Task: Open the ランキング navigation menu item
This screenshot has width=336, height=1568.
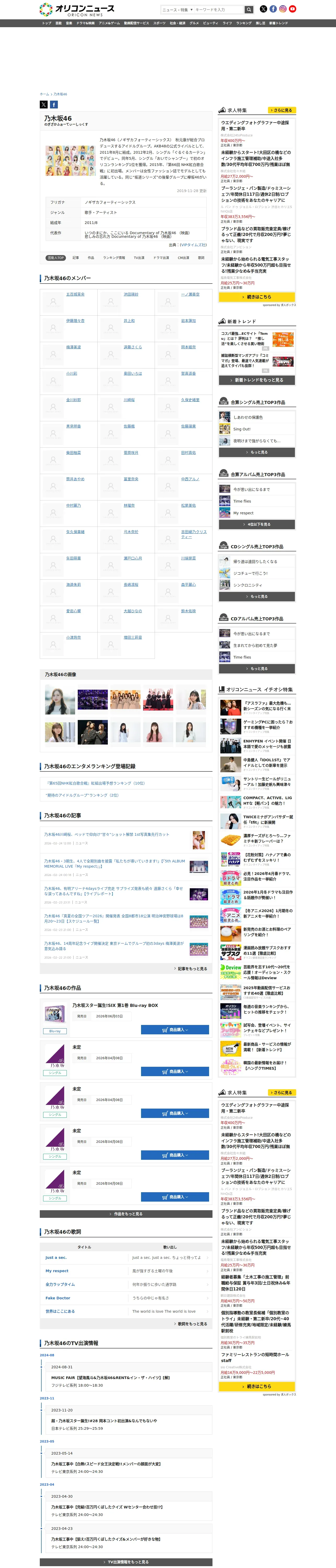Action: click(244, 23)
